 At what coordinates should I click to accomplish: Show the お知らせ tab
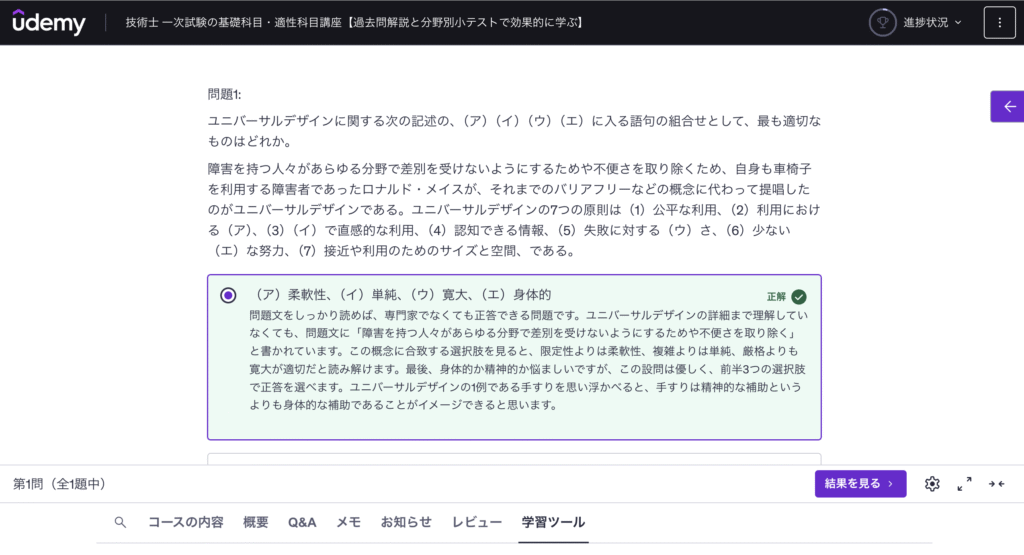(x=406, y=522)
